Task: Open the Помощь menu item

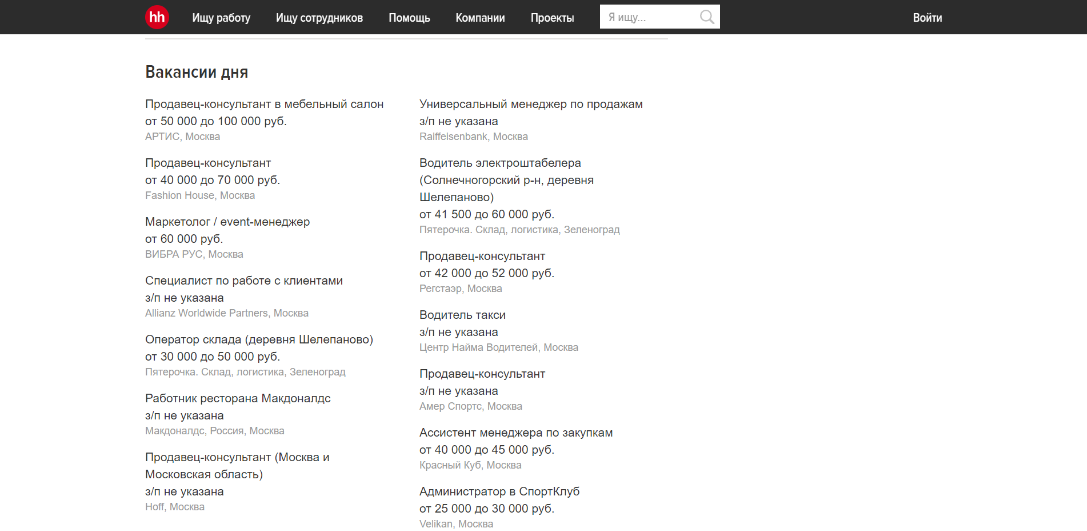Action: [x=409, y=18]
